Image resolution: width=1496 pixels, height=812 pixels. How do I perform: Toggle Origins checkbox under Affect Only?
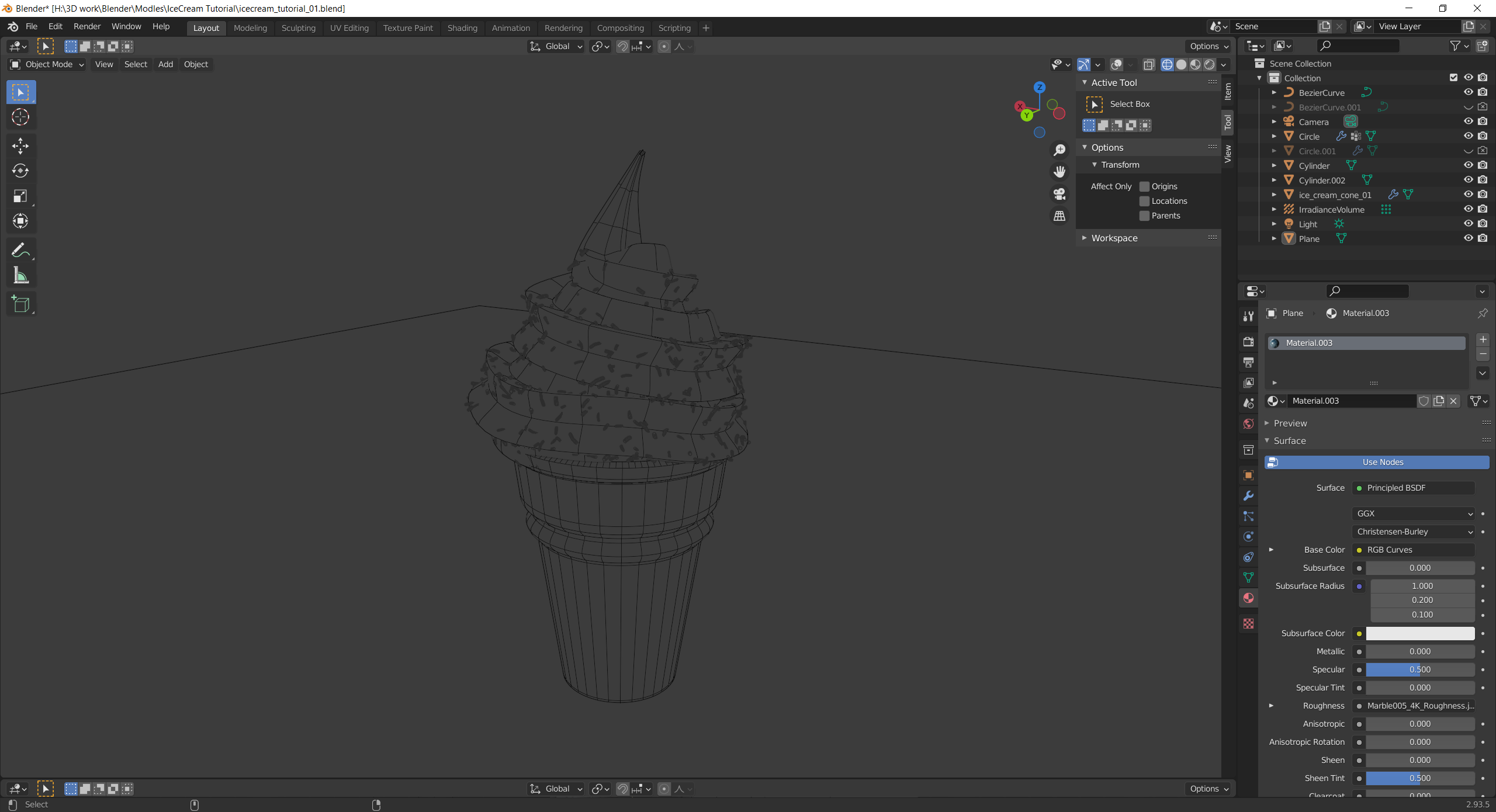pyautogui.click(x=1144, y=186)
